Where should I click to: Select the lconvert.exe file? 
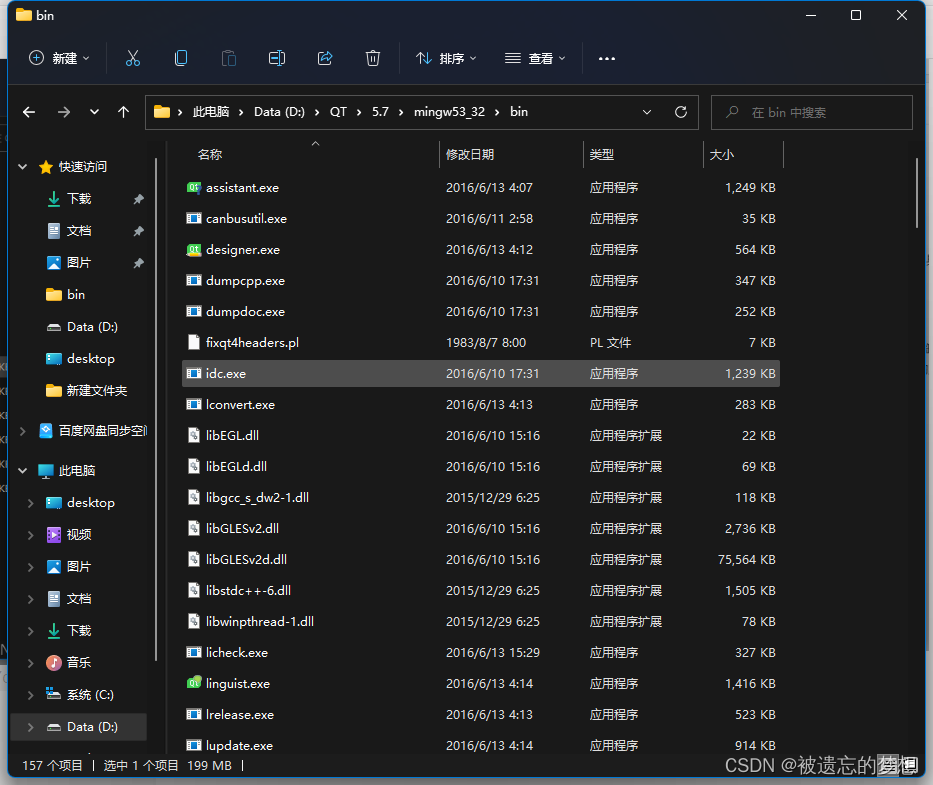[481, 404]
